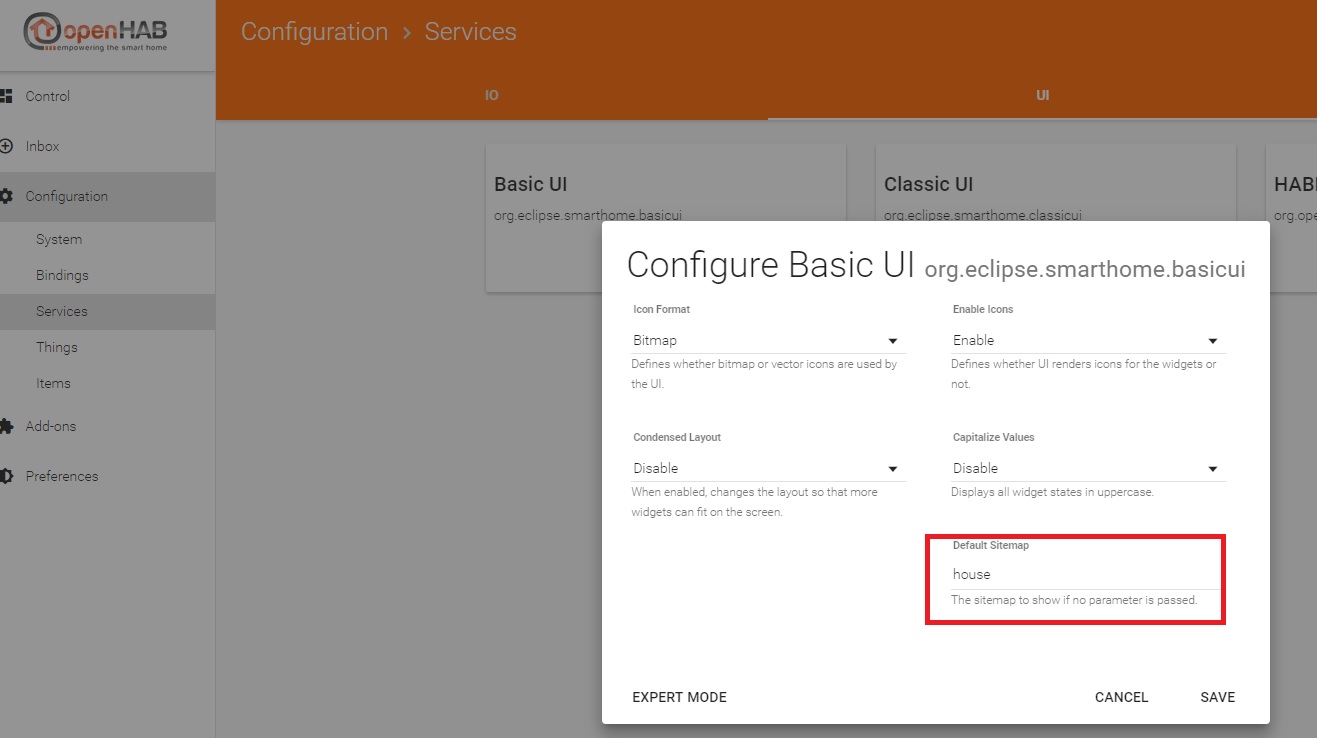Open the Control menu item
Image resolution: width=1317 pixels, height=738 pixels.
(x=107, y=96)
